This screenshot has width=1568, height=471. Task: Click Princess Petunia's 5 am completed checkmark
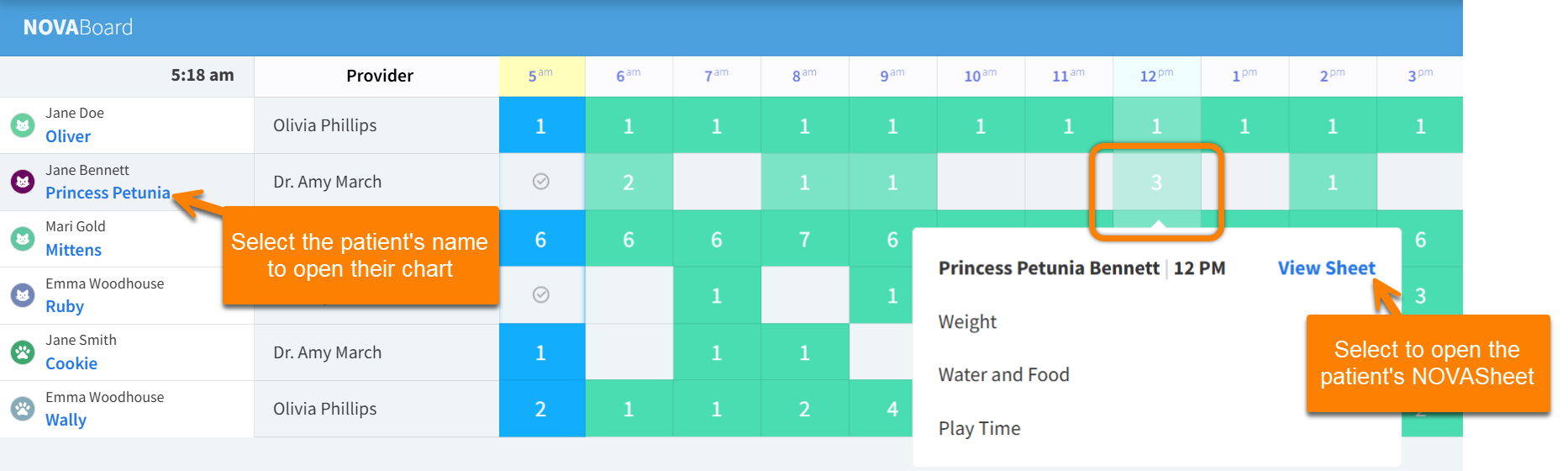pyautogui.click(x=541, y=182)
